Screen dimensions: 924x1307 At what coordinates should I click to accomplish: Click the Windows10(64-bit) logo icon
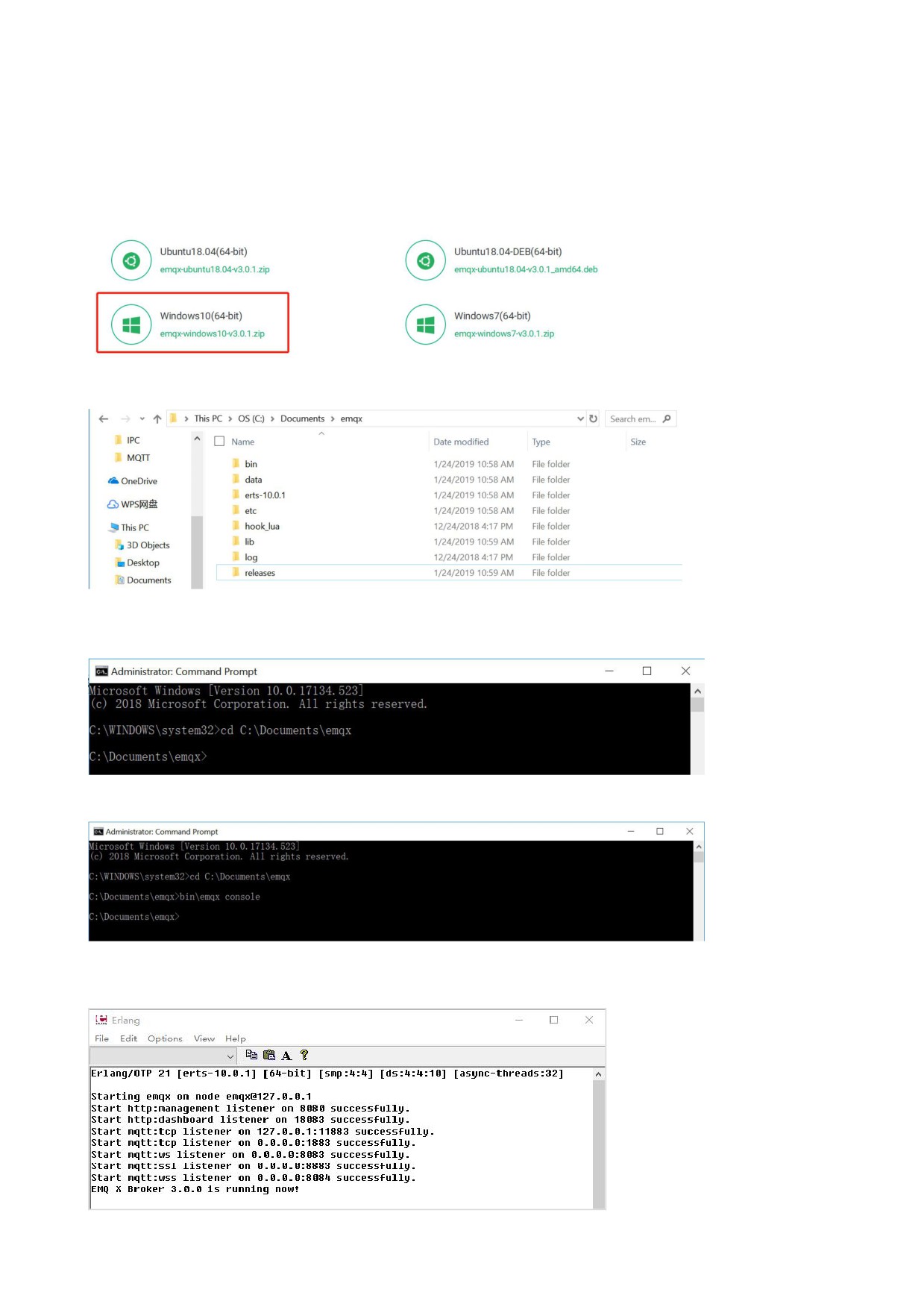pyautogui.click(x=131, y=325)
